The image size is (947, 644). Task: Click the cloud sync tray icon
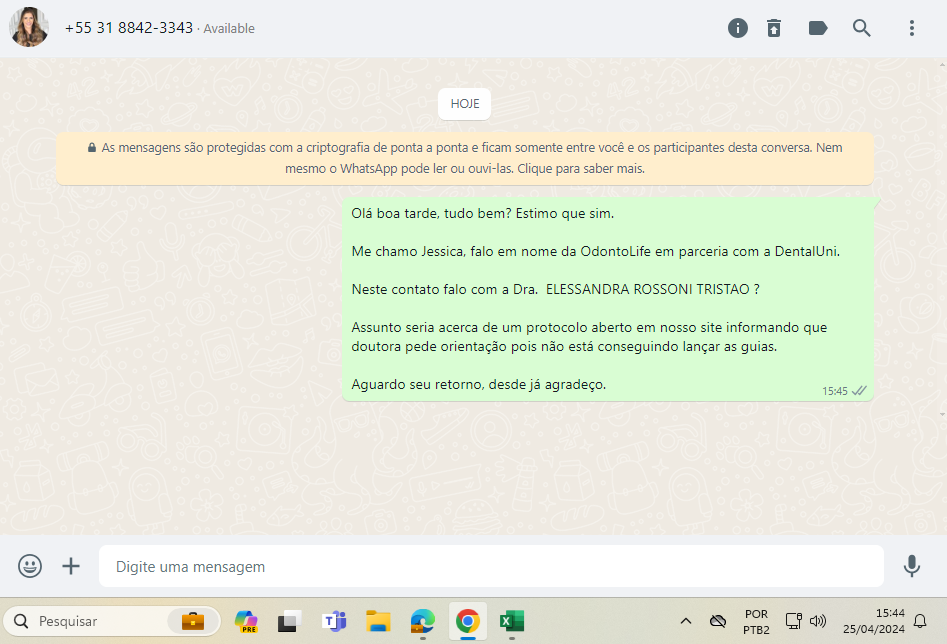tap(717, 621)
